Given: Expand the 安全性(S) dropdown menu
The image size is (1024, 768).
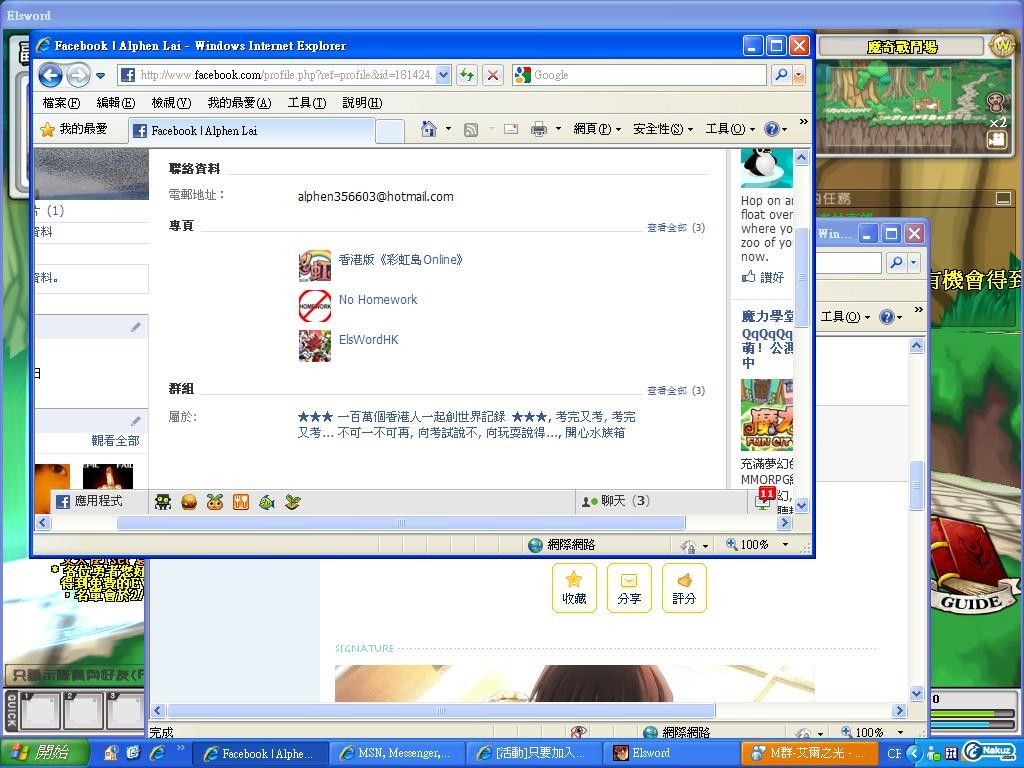Looking at the screenshot, I should pos(662,129).
